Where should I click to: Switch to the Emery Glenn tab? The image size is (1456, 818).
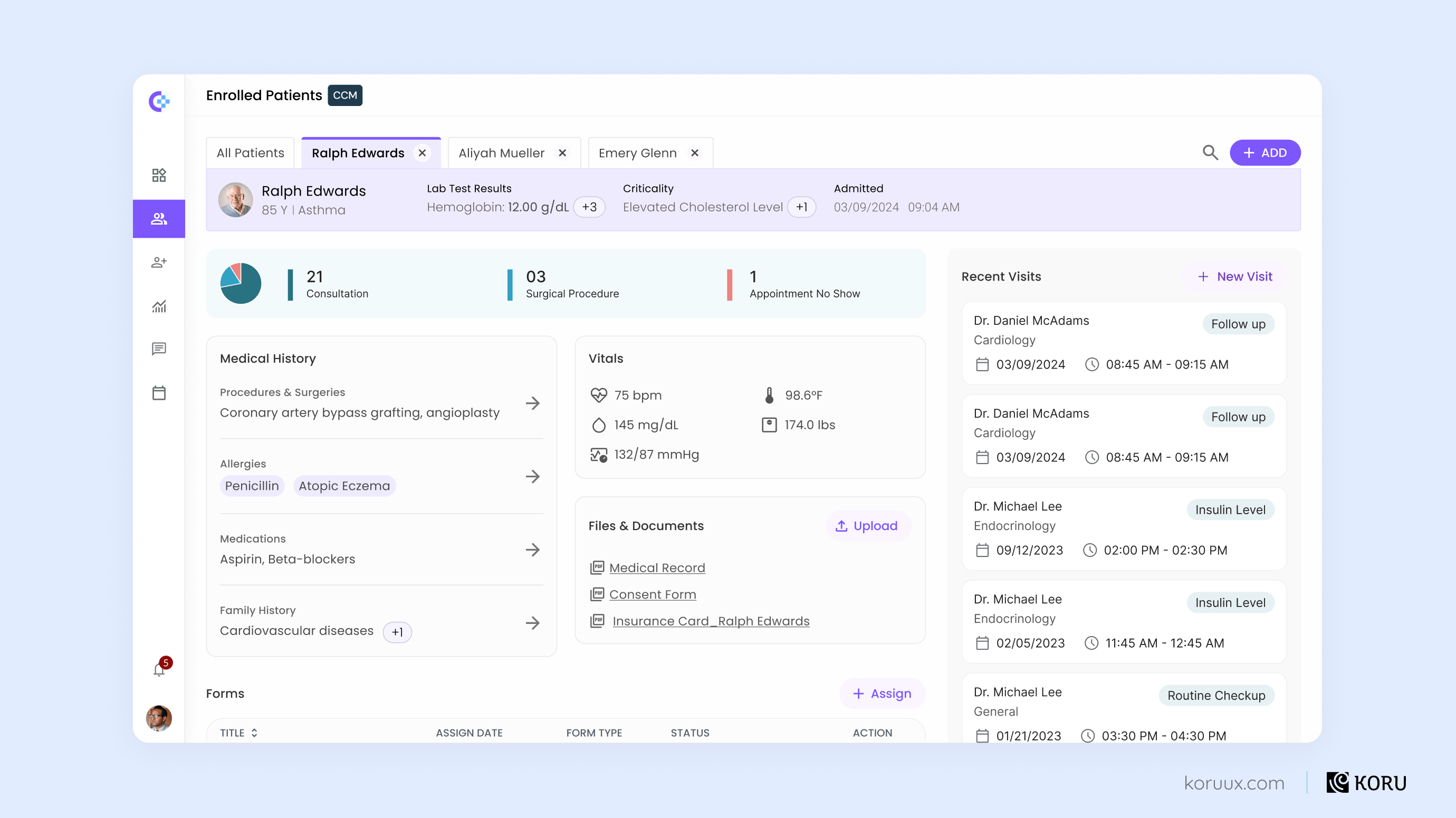[x=638, y=152]
